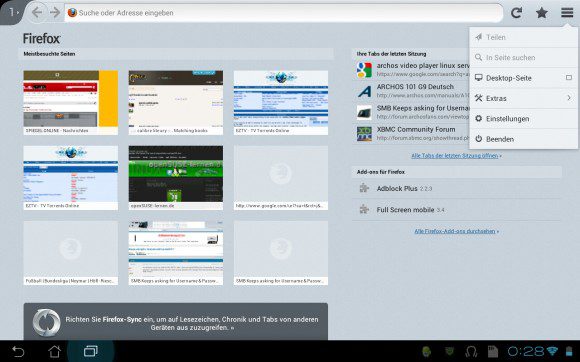The height and width of the screenshot is (362, 580).
Task: Click the XBMC Community Forum icon
Action: click(x=364, y=133)
